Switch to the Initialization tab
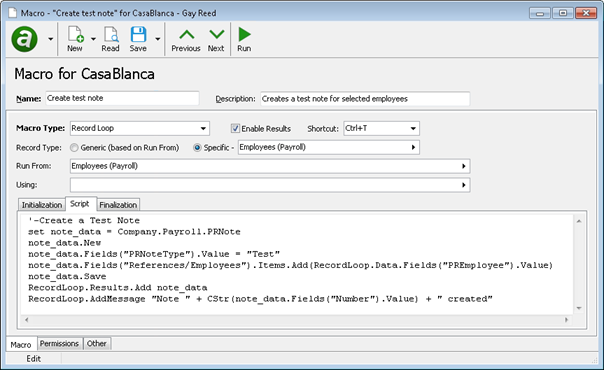The height and width of the screenshot is (370, 604). coord(42,205)
